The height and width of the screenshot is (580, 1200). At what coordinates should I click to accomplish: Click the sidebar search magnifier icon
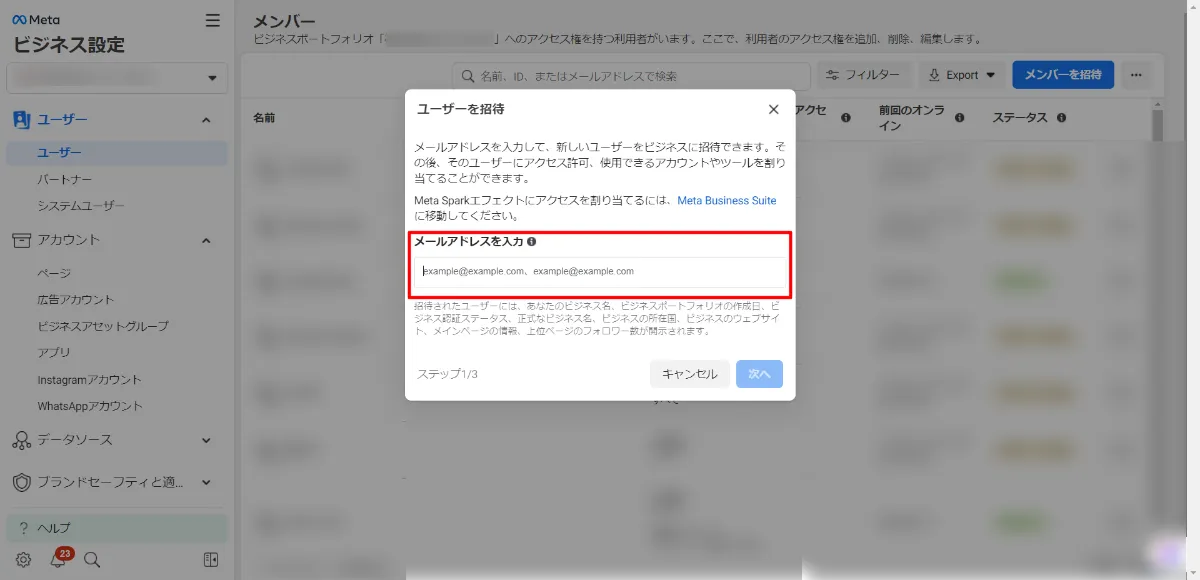point(92,560)
